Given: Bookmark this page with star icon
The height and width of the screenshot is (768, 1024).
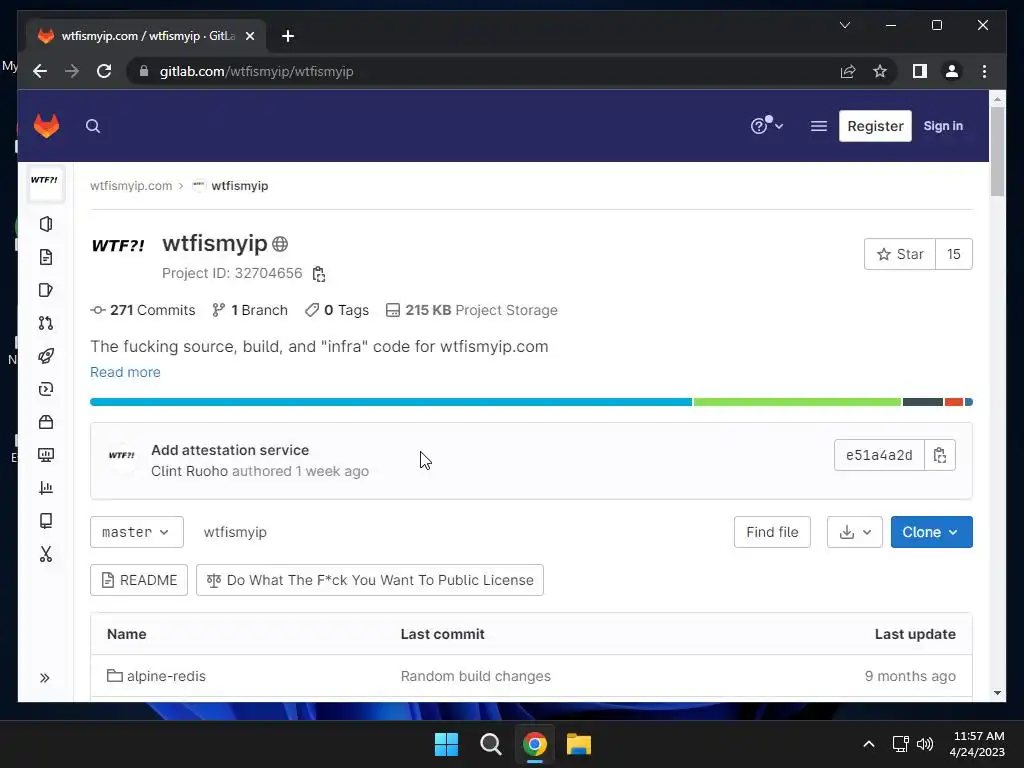Looking at the screenshot, I should (880, 71).
